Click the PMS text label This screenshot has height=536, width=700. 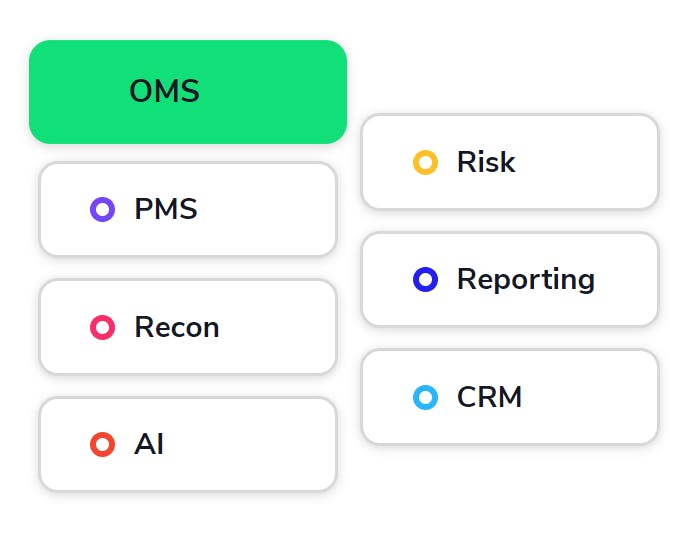click(x=166, y=210)
